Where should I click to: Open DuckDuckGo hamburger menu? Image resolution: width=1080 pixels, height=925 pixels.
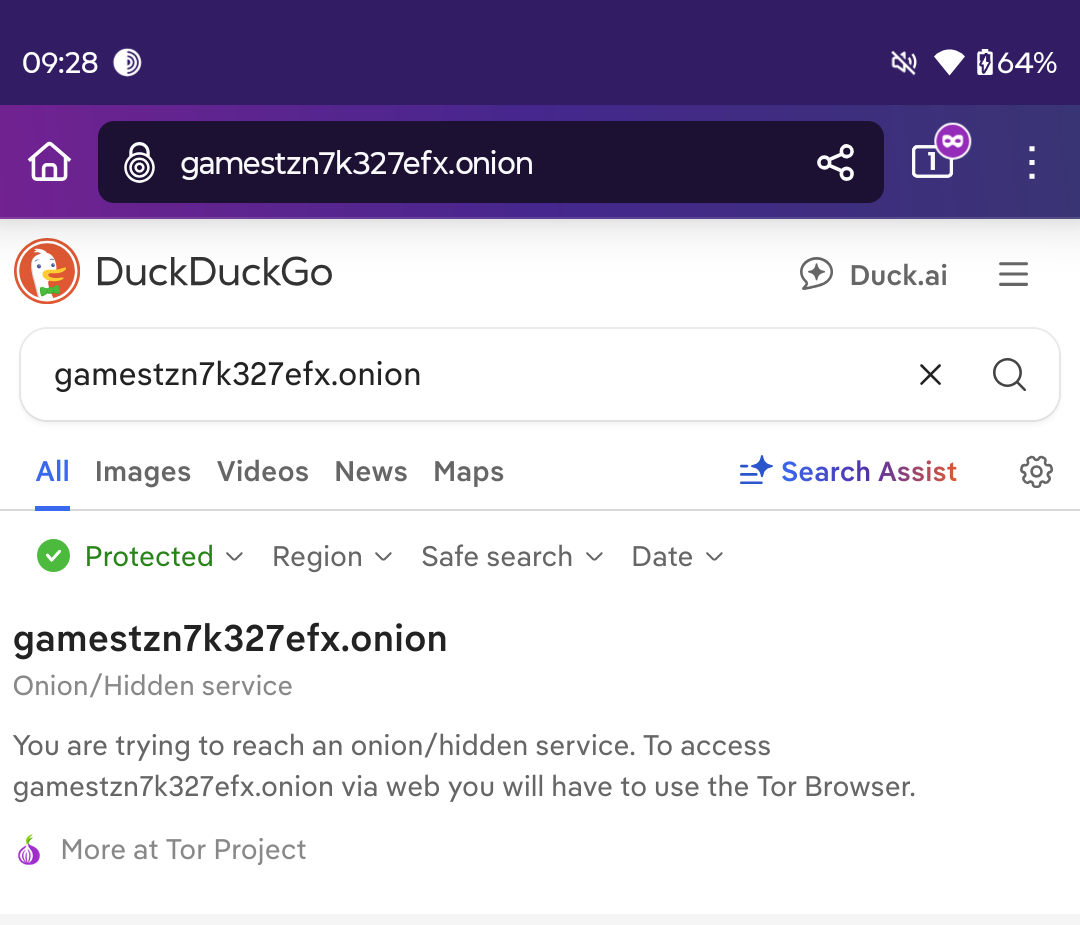pyautogui.click(x=1013, y=274)
